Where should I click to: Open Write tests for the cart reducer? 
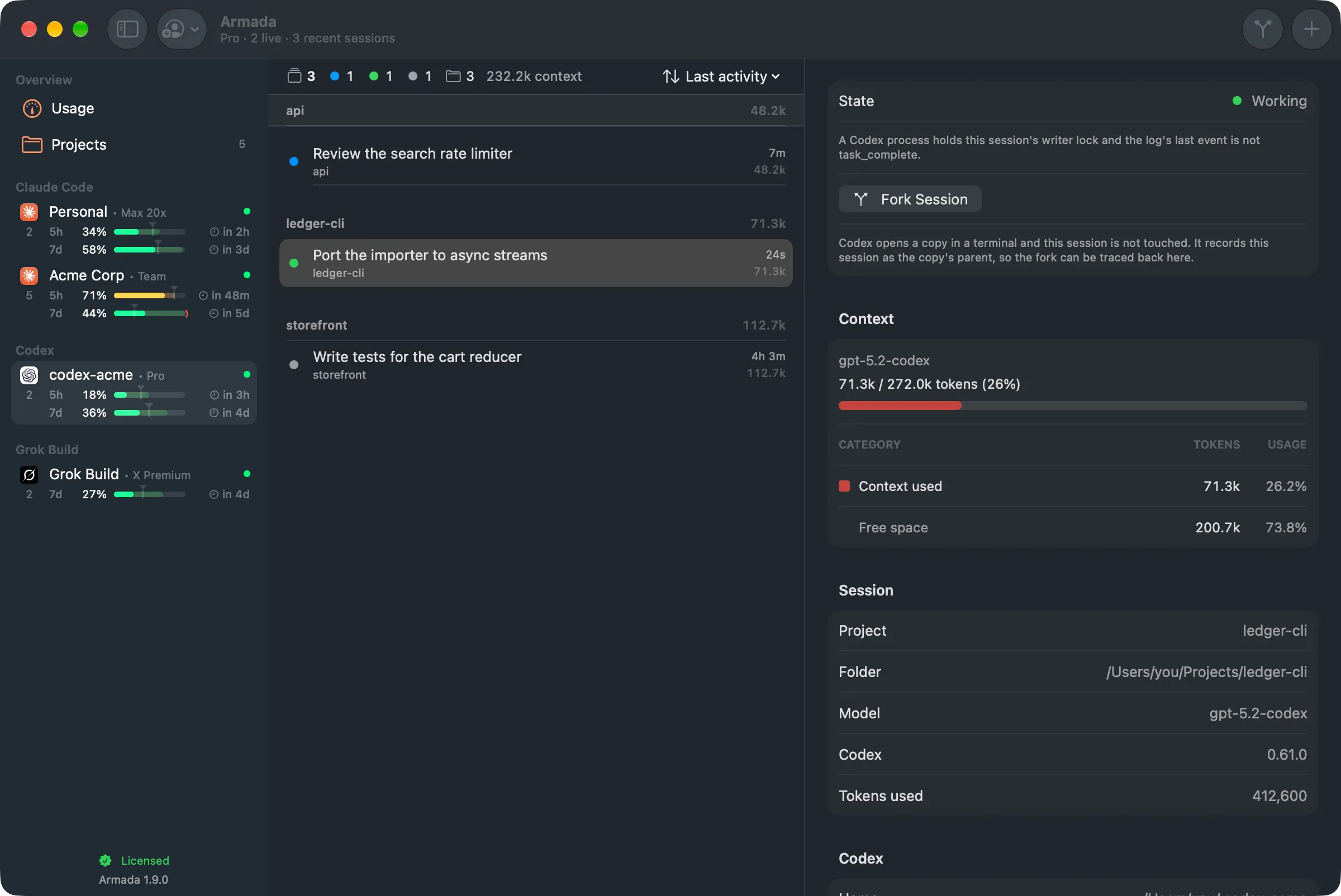(536, 365)
